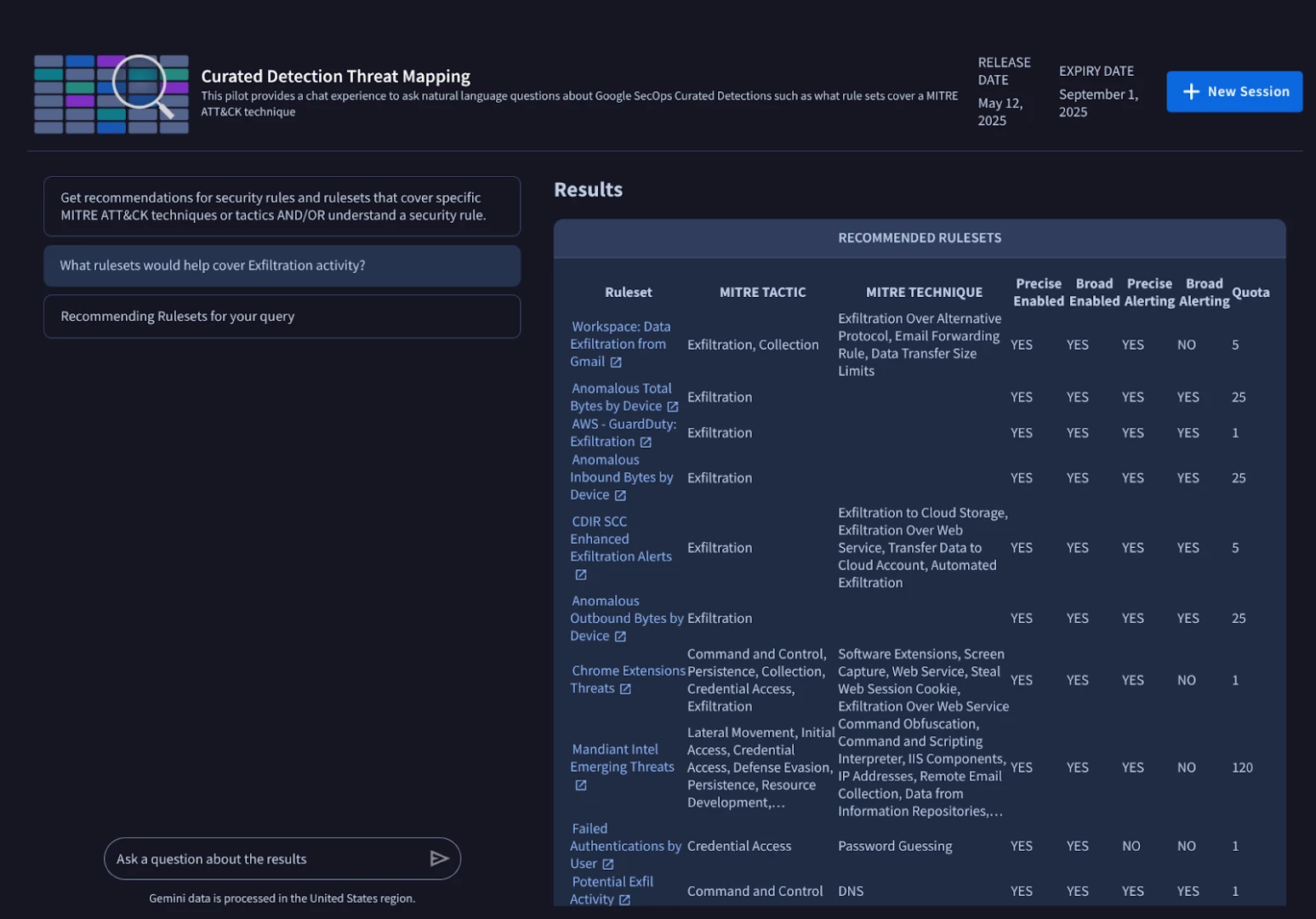Viewport: 1316px width, 919px height.
Task: Click Exfiltration, Collection tactic cell
Action: [753, 345]
